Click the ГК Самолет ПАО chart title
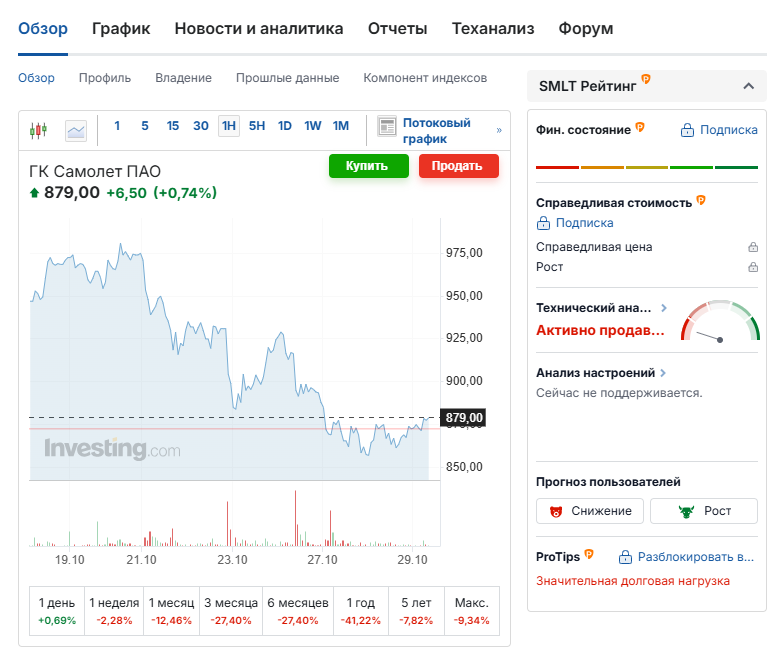The image size is (776, 650). [95, 171]
